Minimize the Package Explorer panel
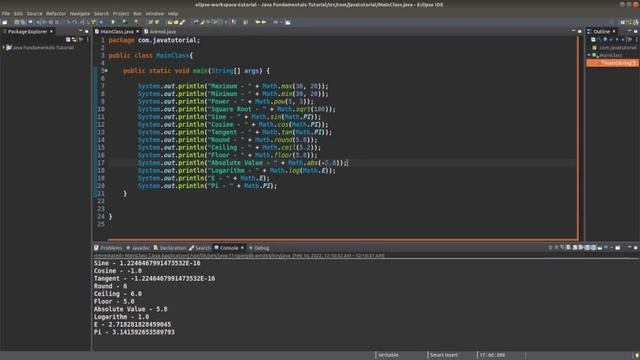Viewport: 640px width, 360px height. tap(80, 31)
